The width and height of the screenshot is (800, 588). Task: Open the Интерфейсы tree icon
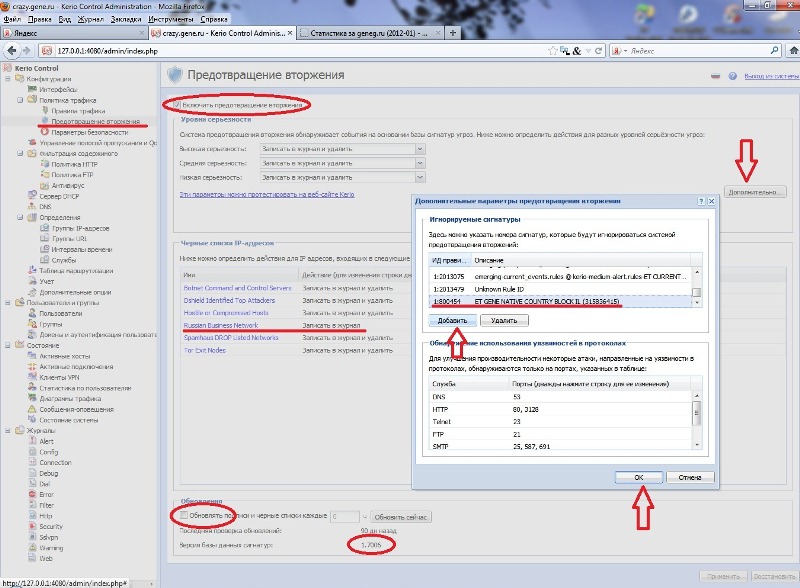point(32,89)
